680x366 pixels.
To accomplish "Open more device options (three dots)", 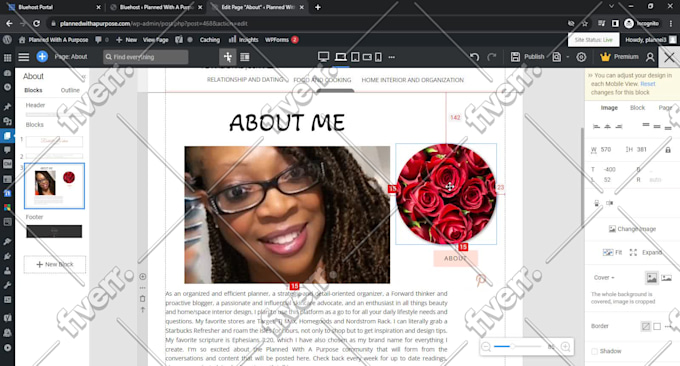I will 392,57.
